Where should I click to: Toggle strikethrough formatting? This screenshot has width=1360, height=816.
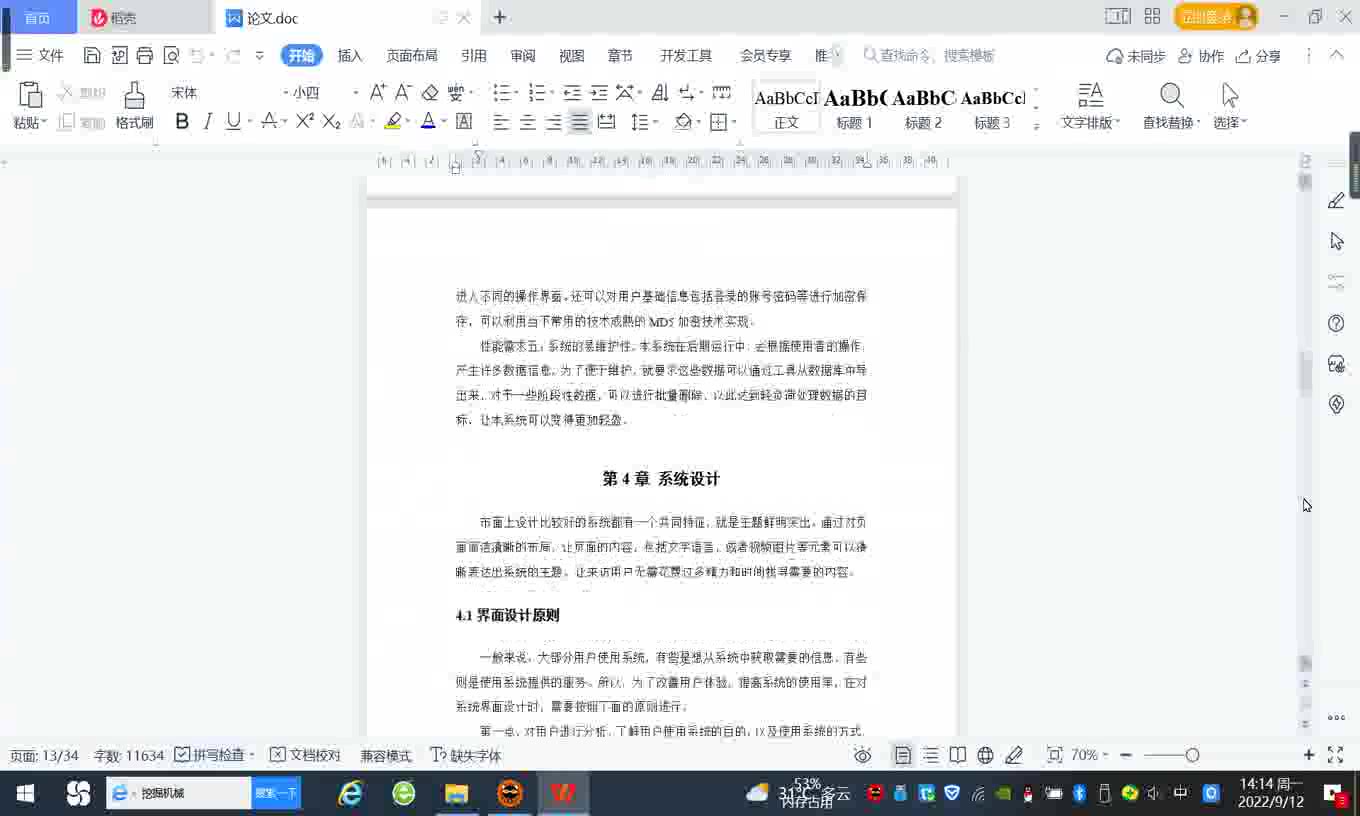[x=268, y=122]
